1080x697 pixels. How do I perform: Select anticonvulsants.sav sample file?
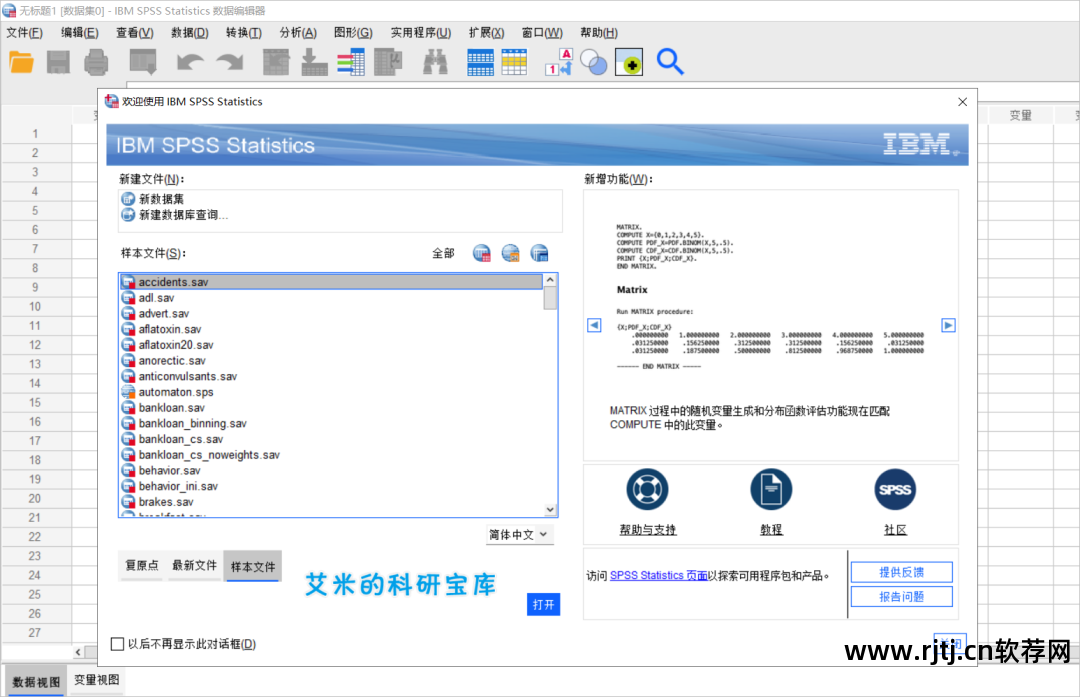(x=331, y=376)
